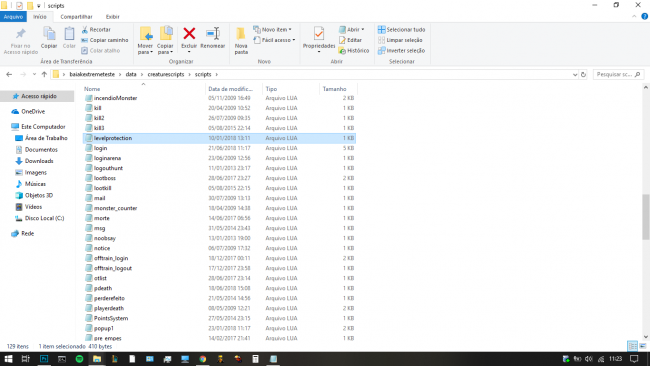Create folder with Nova pasta

(x=241, y=41)
